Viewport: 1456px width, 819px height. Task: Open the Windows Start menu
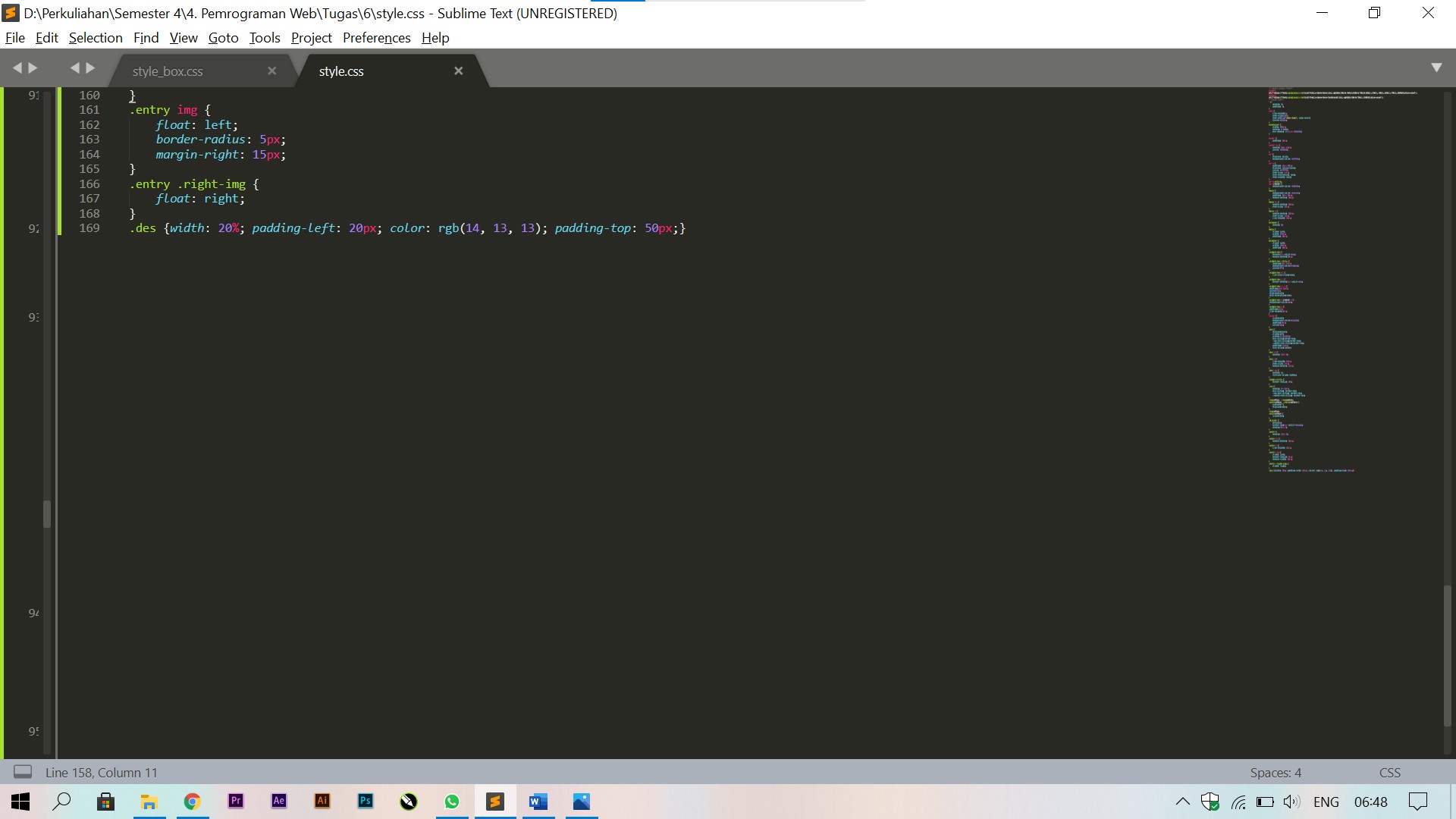click(20, 802)
